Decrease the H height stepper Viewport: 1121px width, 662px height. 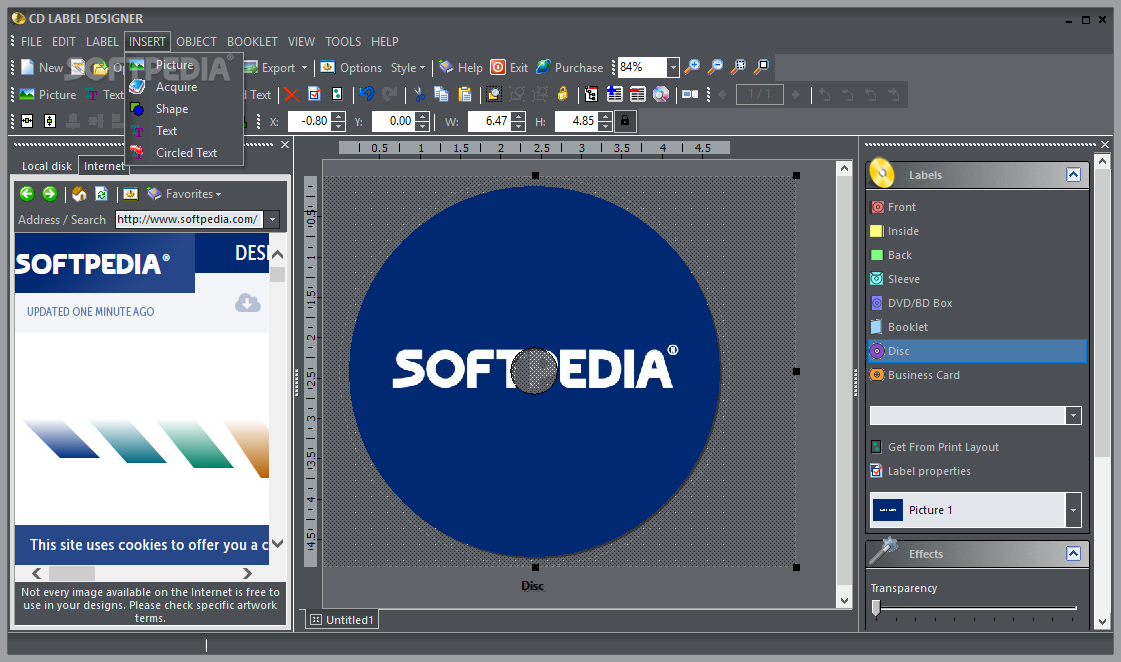point(606,126)
